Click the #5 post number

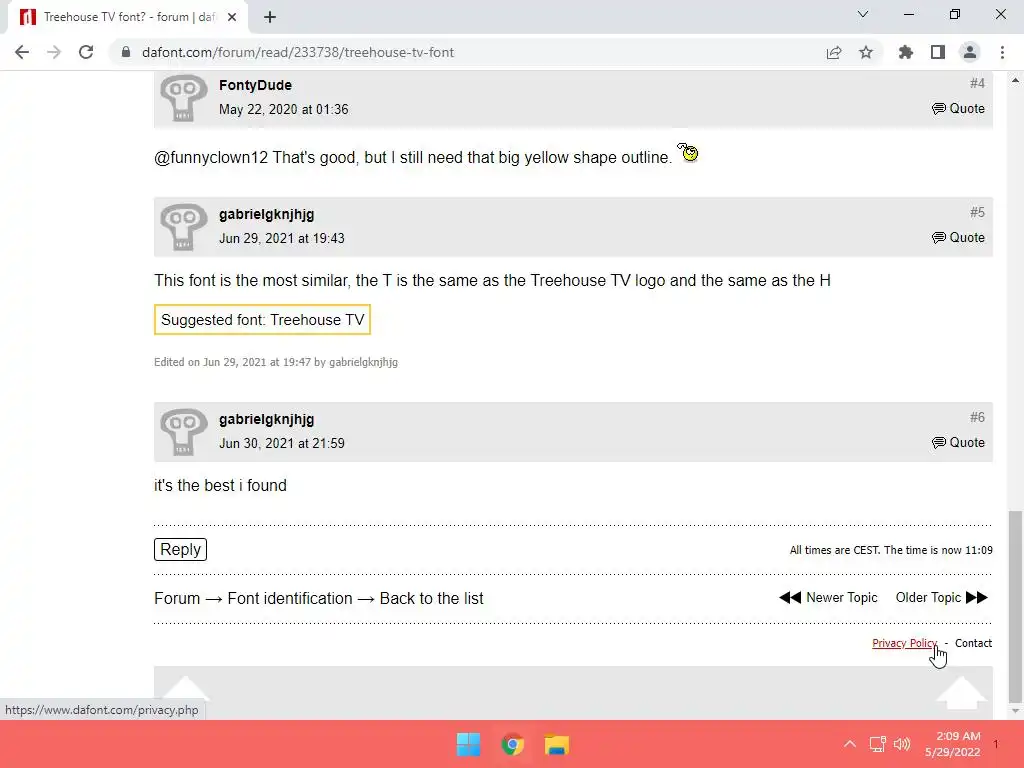coord(977,212)
